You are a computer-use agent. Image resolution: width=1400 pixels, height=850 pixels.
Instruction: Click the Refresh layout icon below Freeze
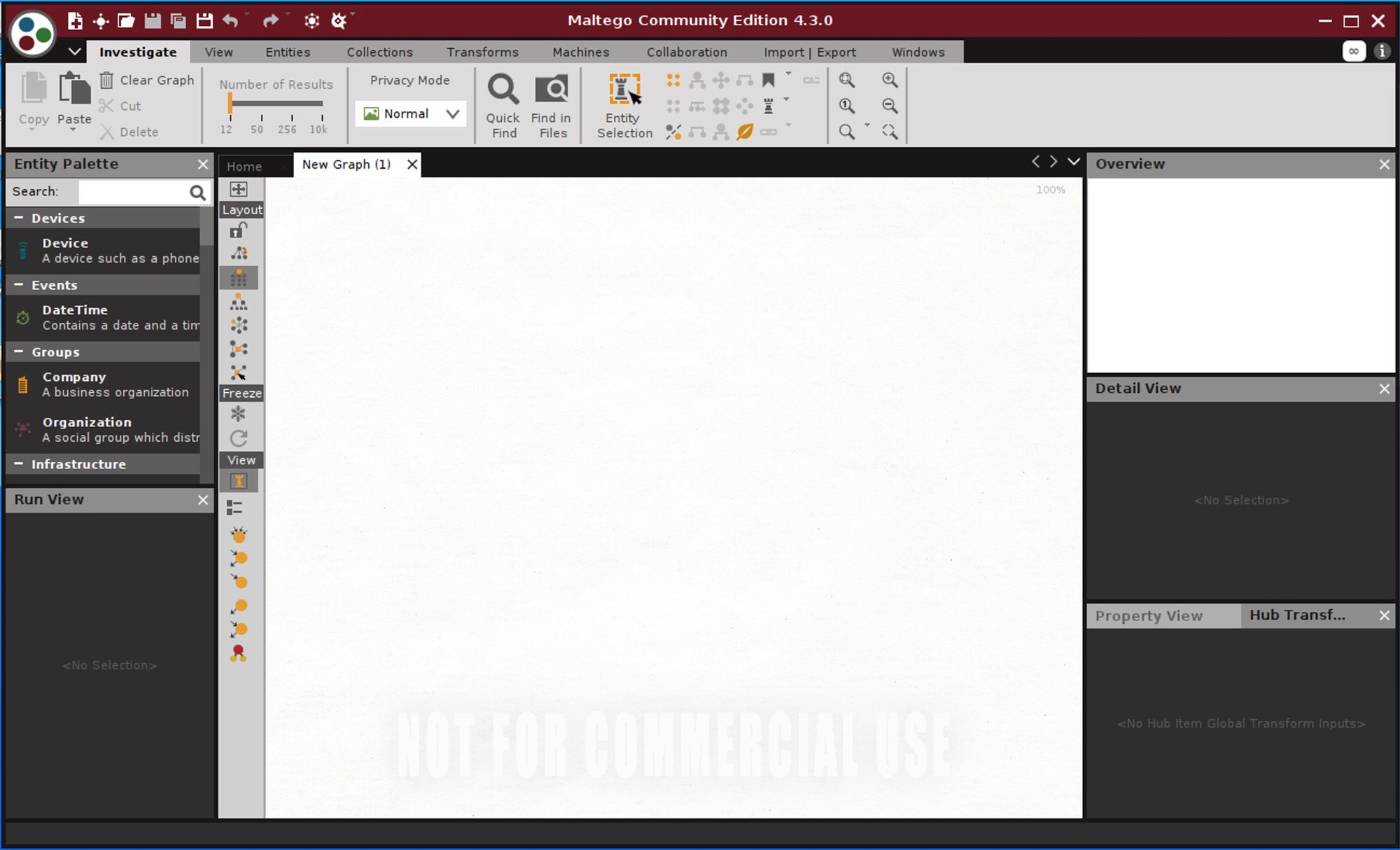tap(239, 438)
